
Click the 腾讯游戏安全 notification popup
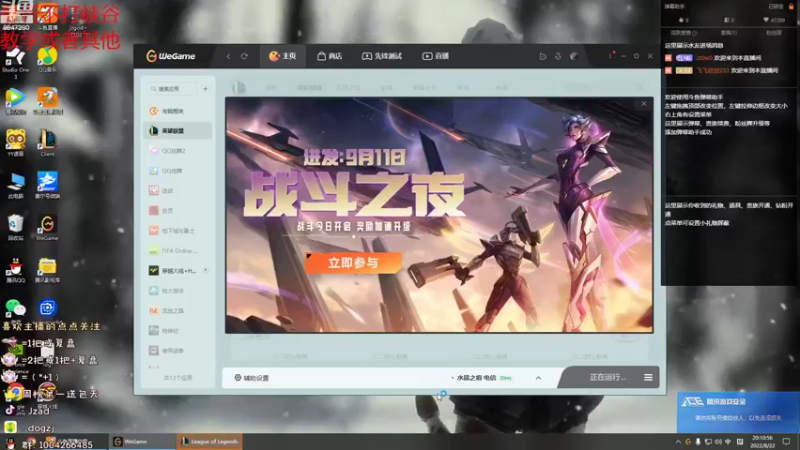(x=738, y=412)
